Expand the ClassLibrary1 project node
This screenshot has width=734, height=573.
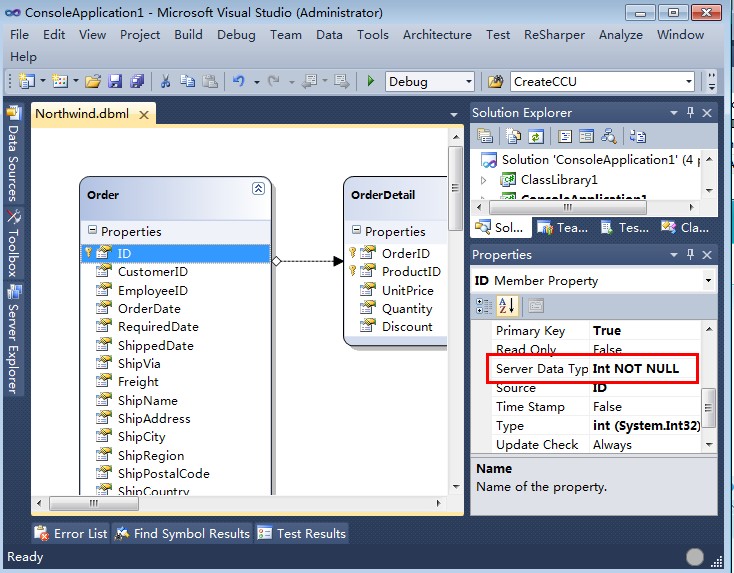point(484,180)
